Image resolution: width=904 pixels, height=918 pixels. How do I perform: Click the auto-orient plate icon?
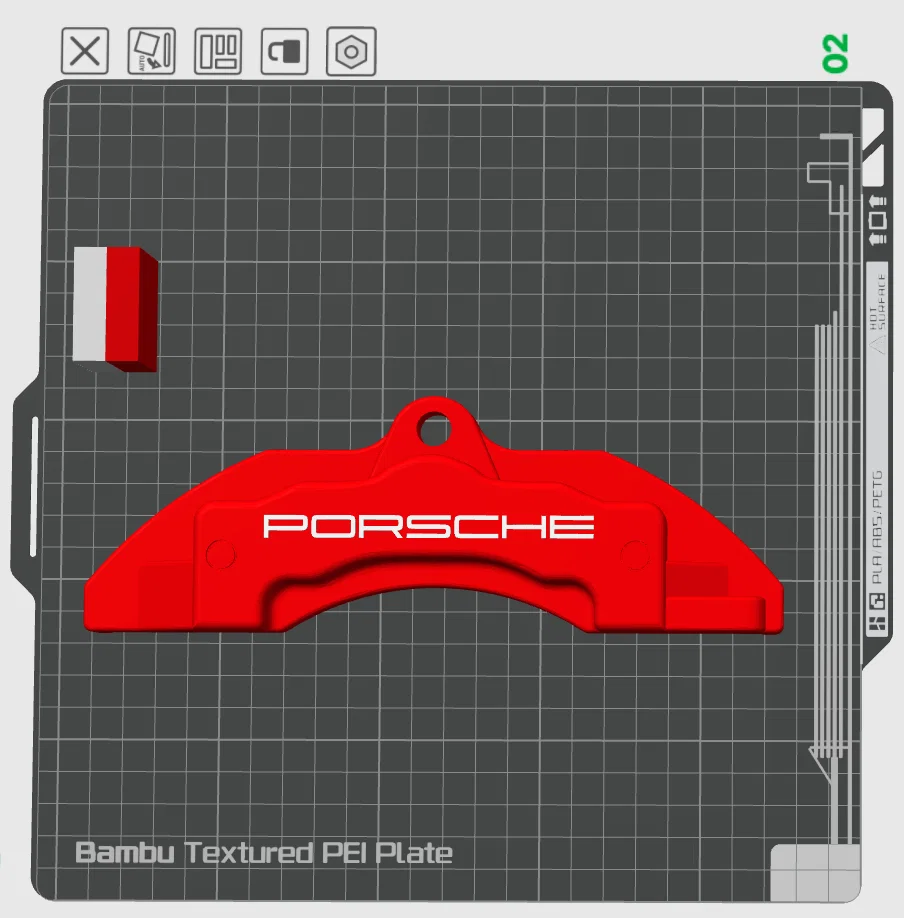152,51
